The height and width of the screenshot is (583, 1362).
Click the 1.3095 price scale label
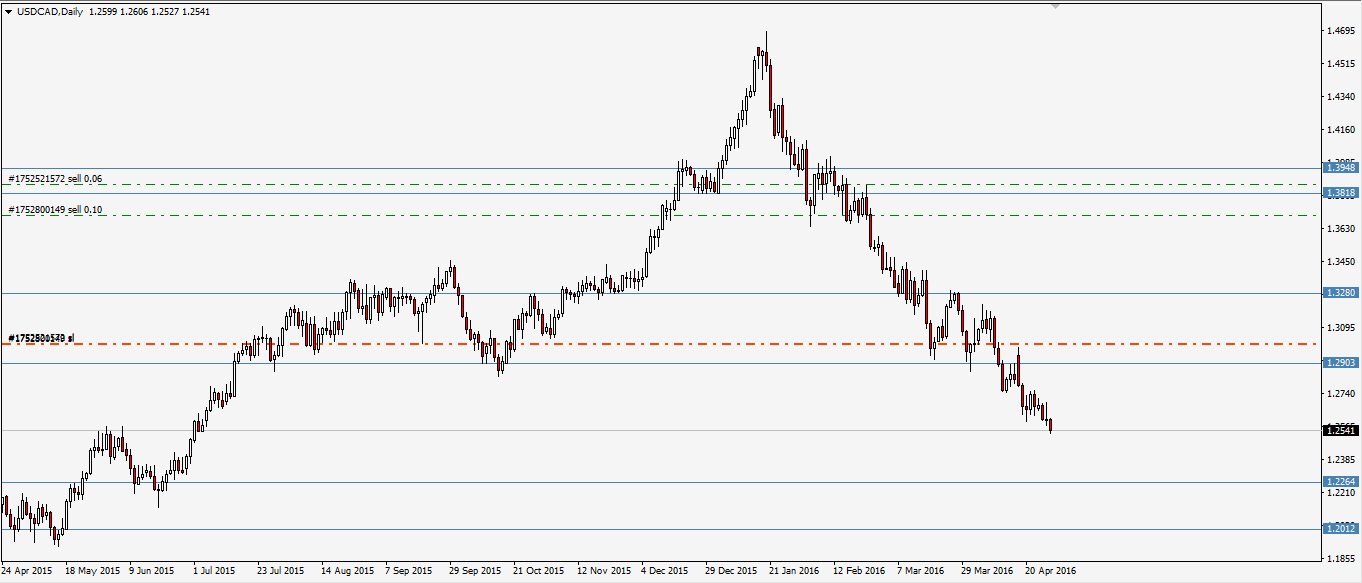[x=1341, y=328]
